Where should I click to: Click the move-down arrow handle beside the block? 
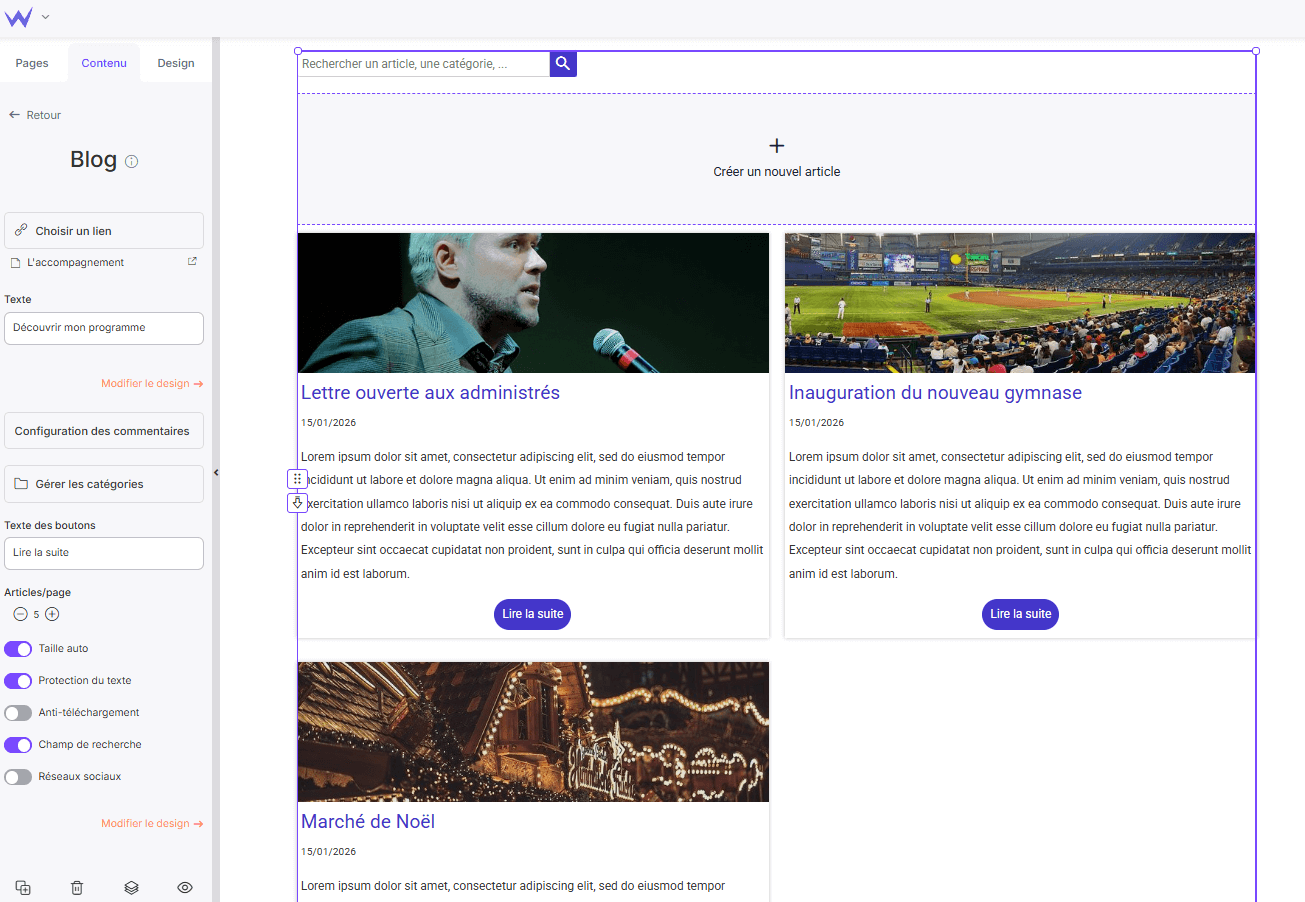(297, 502)
